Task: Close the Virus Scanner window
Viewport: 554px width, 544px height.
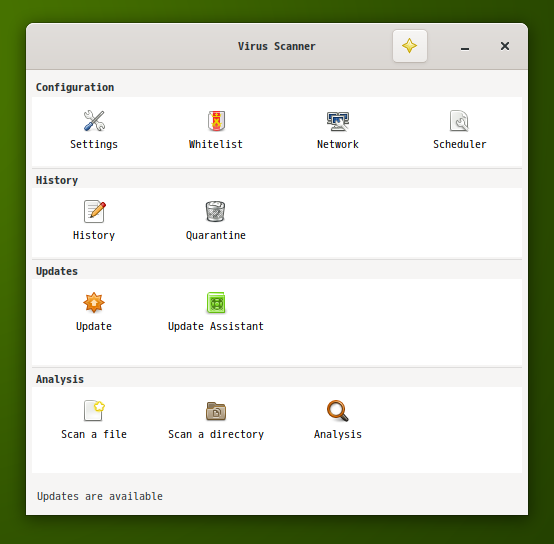Action: (x=505, y=46)
